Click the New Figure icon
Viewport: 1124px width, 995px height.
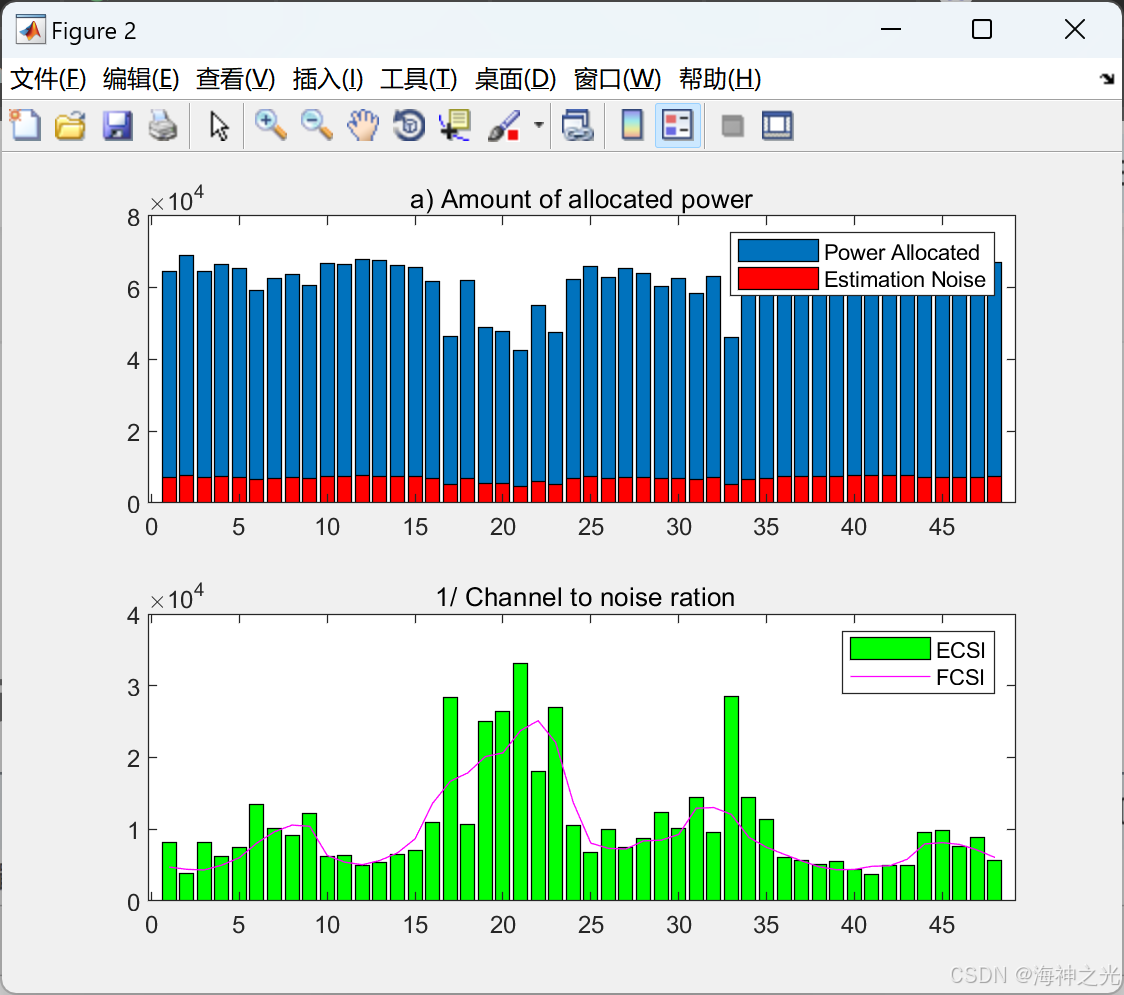click(25, 125)
